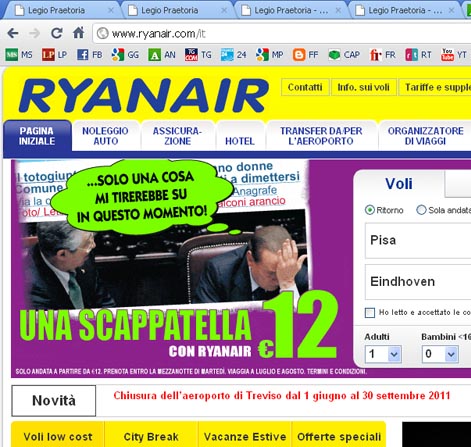Open the Noleggio Auto tab
Screen dimensions: 471x447
click(106, 136)
